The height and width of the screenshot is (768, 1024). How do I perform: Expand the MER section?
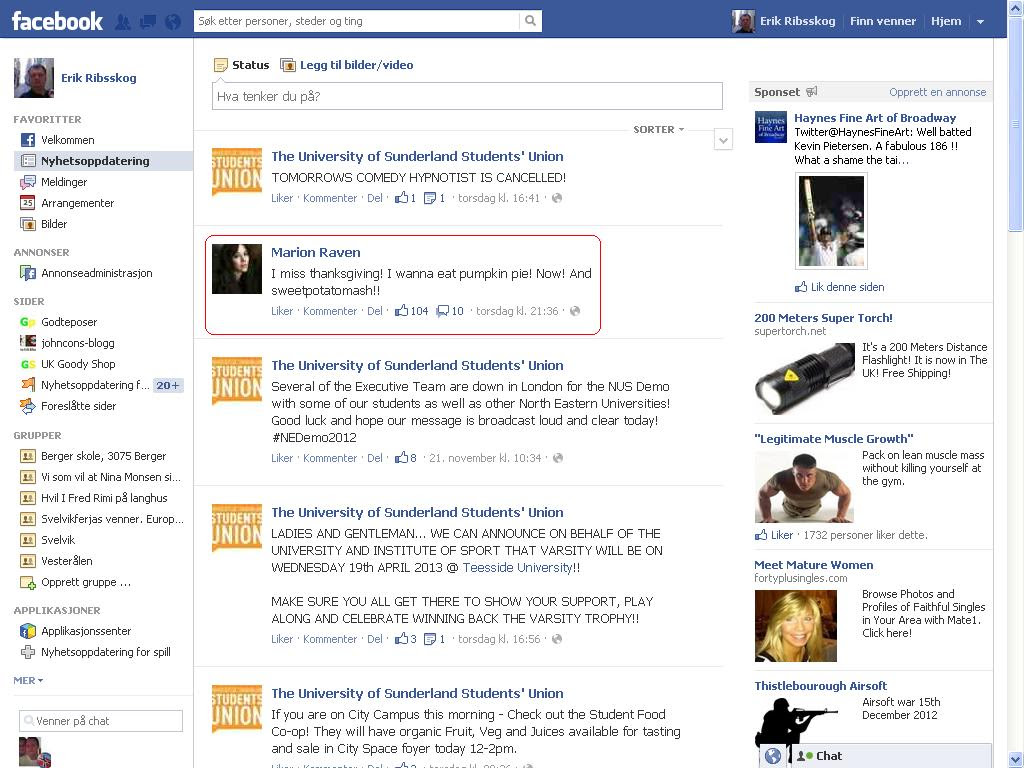[28, 680]
